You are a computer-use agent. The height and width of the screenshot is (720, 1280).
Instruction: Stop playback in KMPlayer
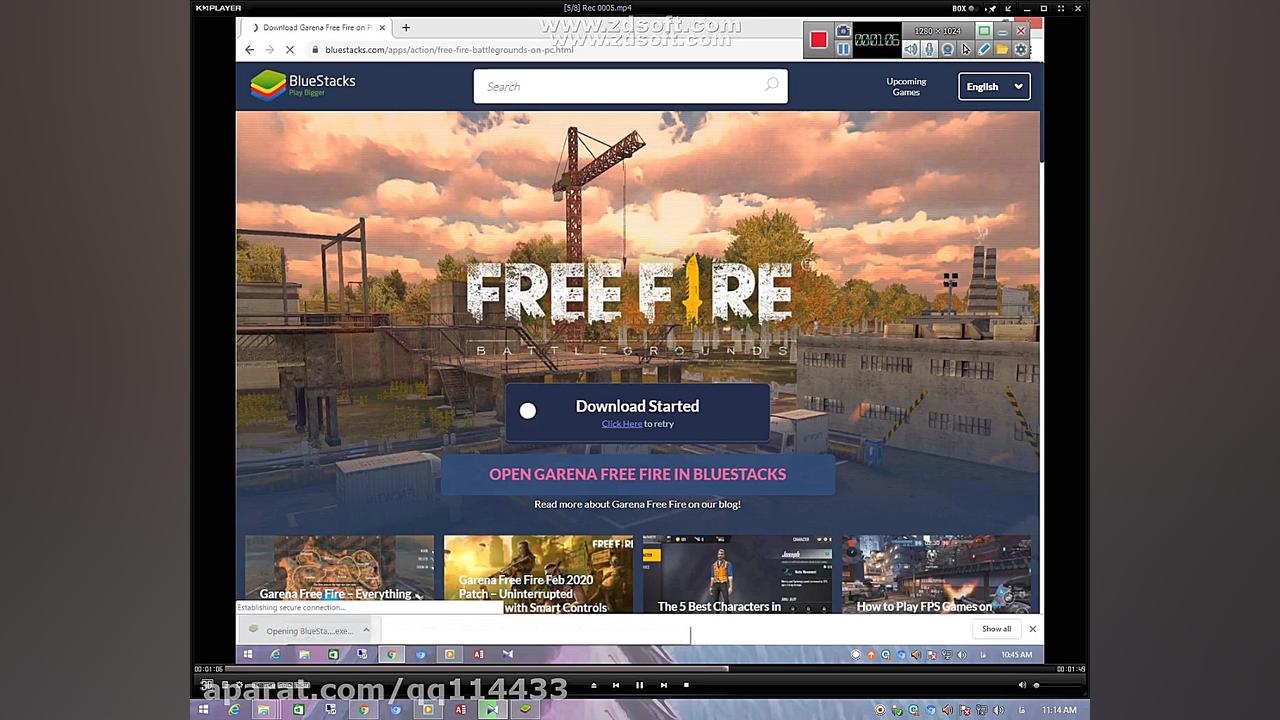coord(686,685)
